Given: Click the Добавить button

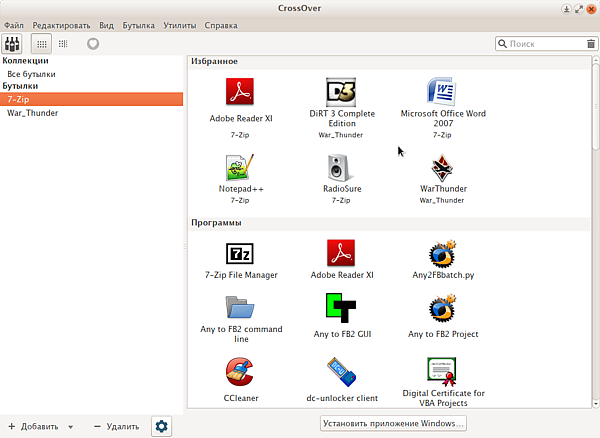Looking at the screenshot, I should coord(34,426).
